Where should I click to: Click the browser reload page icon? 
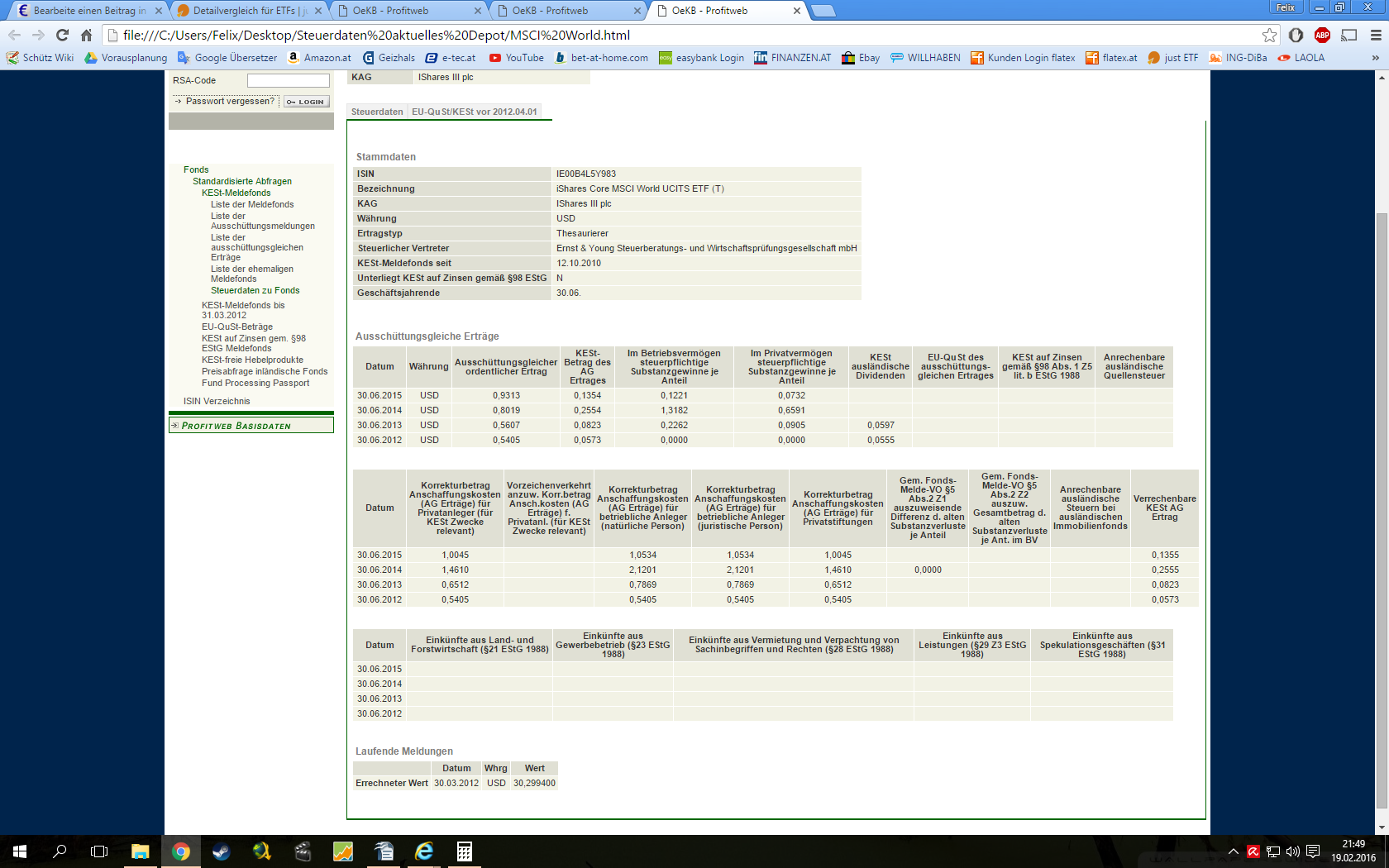tap(62, 35)
